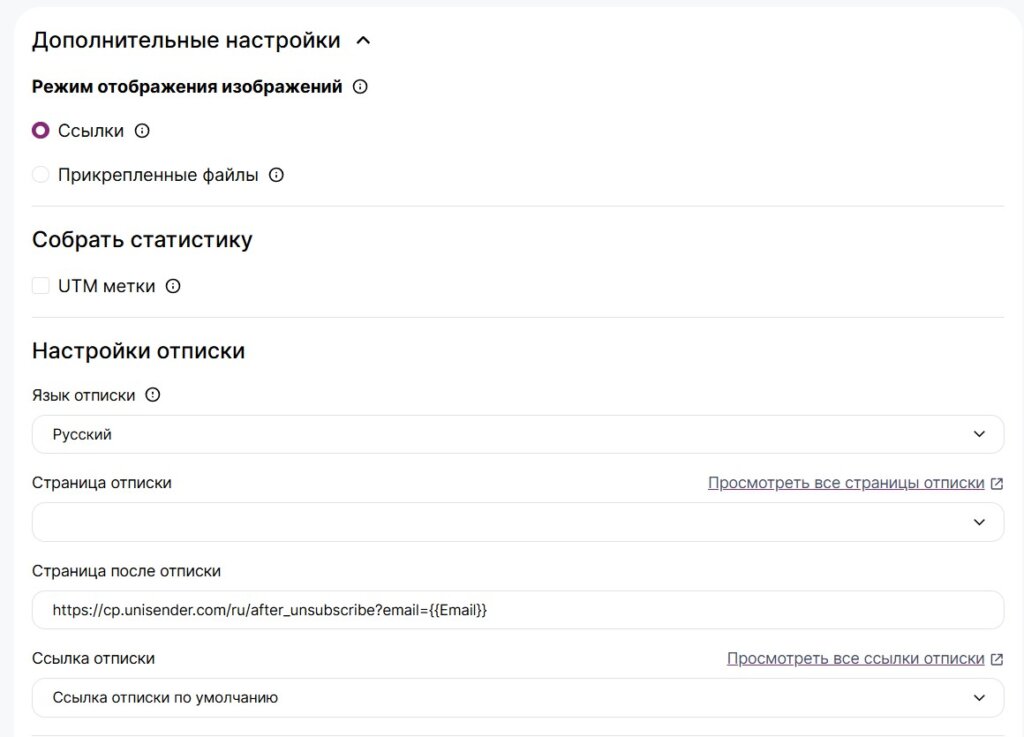Click external-link icon after Просмотреть все страницы отписки
Screen dimensions: 1024x737
point(997,484)
